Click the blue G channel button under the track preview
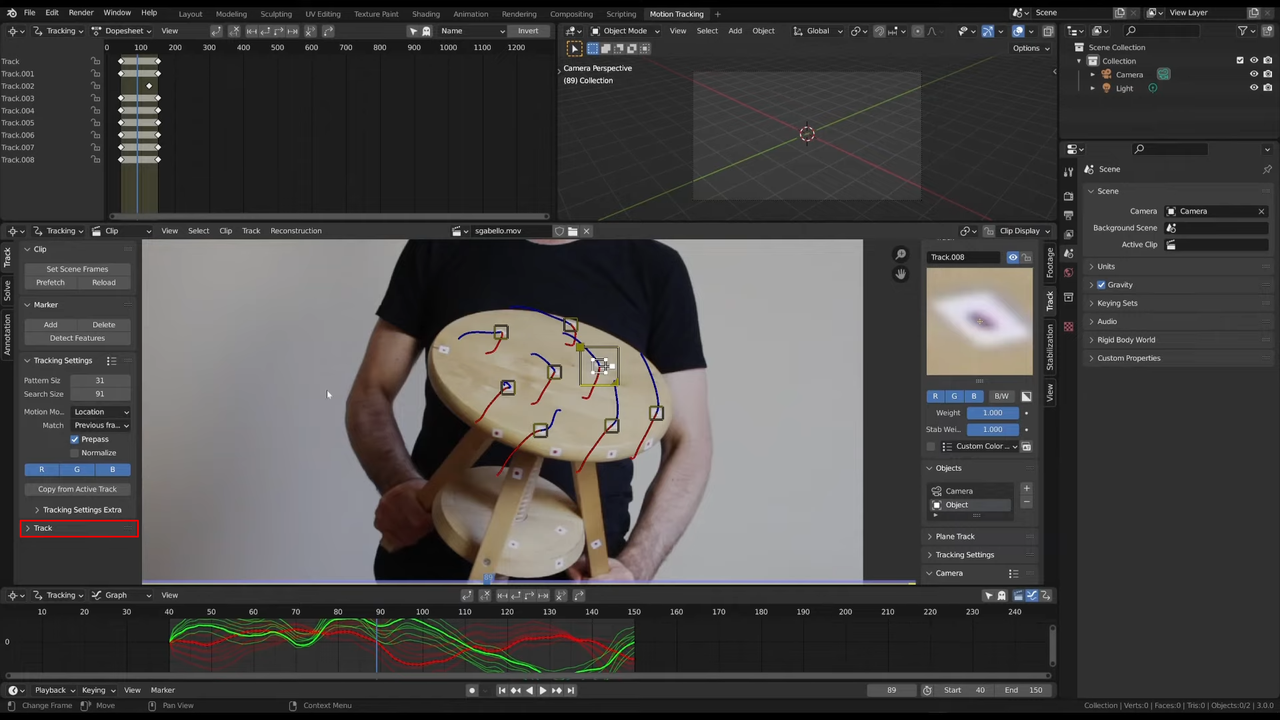Screen dimensions: 1280x720 click(953, 395)
